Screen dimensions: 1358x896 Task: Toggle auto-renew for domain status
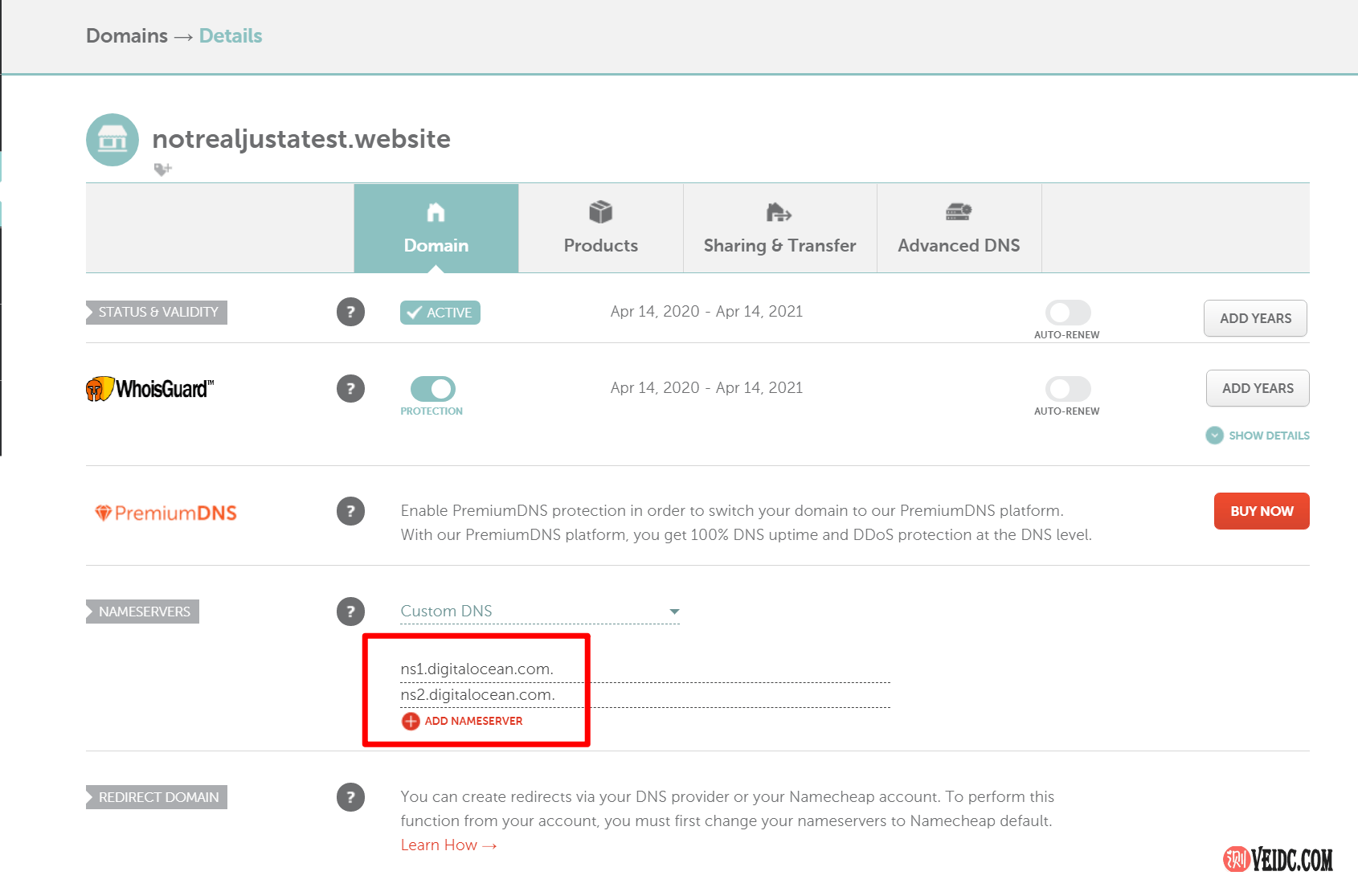pos(1068,313)
